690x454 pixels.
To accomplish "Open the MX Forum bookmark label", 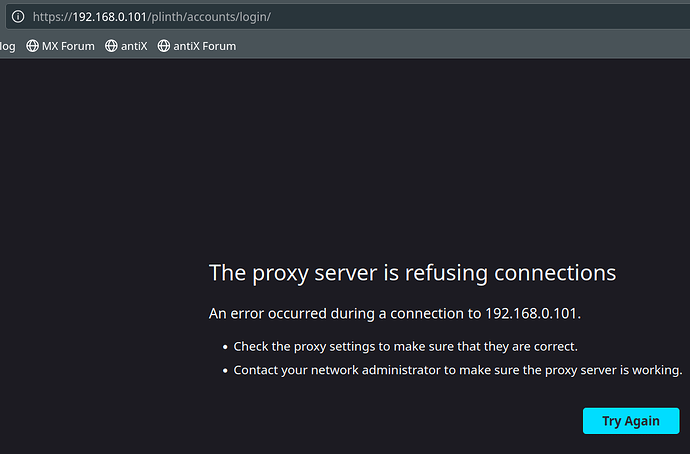I will [68, 45].
